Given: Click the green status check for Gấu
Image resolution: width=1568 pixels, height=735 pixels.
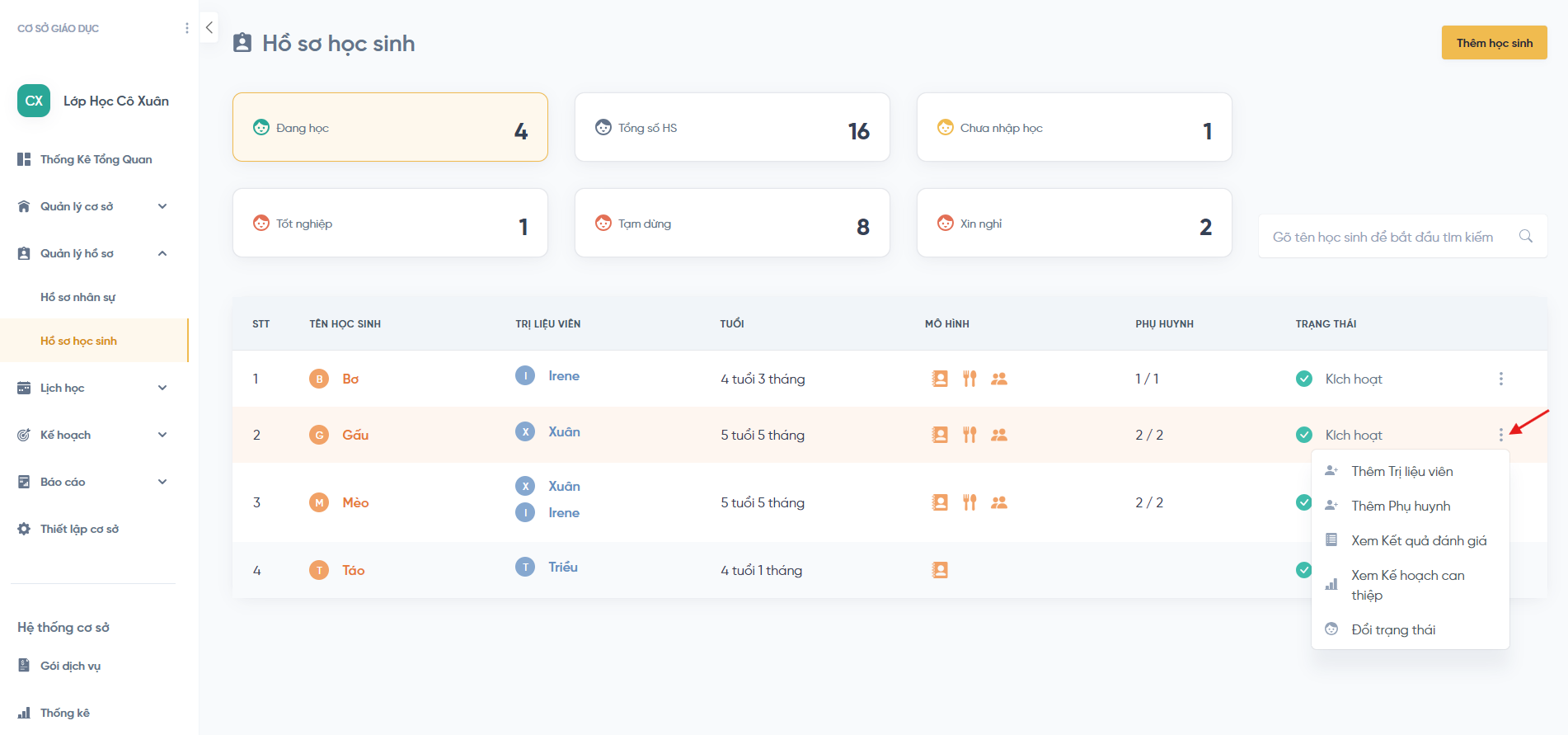Looking at the screenshot, I should click(1304, 435).
